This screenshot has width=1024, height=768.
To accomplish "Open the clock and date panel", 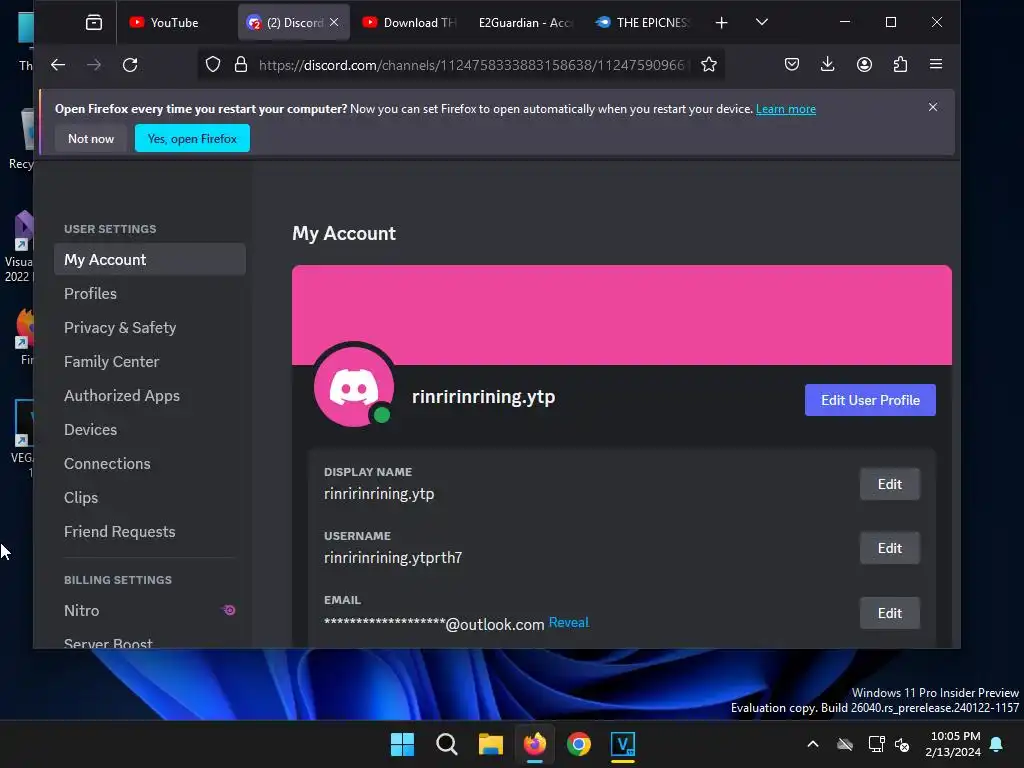I will pyautogui.click(x=953, y=744).
